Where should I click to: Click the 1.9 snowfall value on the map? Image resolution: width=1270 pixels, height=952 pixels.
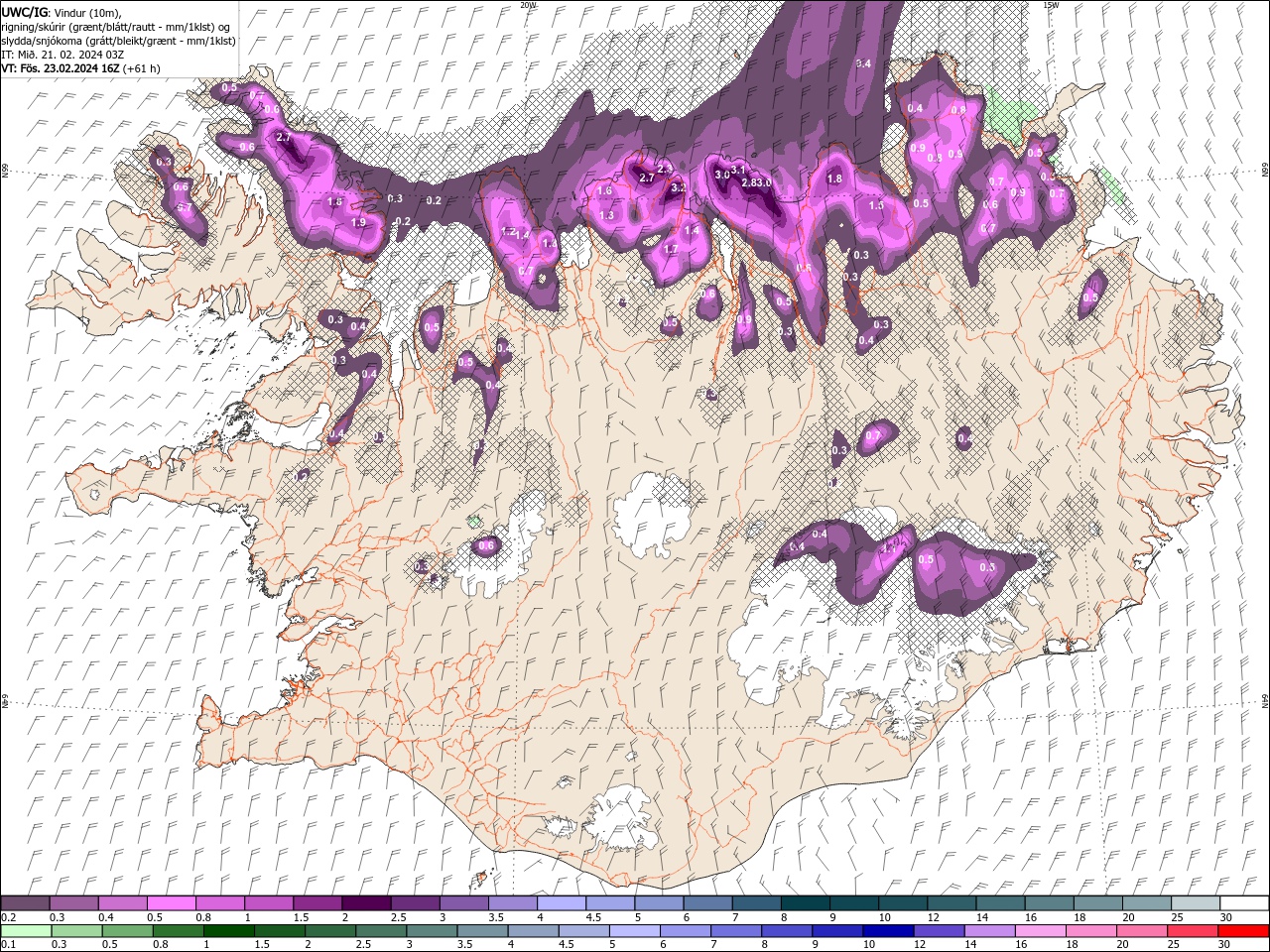[x=358, y=223]
